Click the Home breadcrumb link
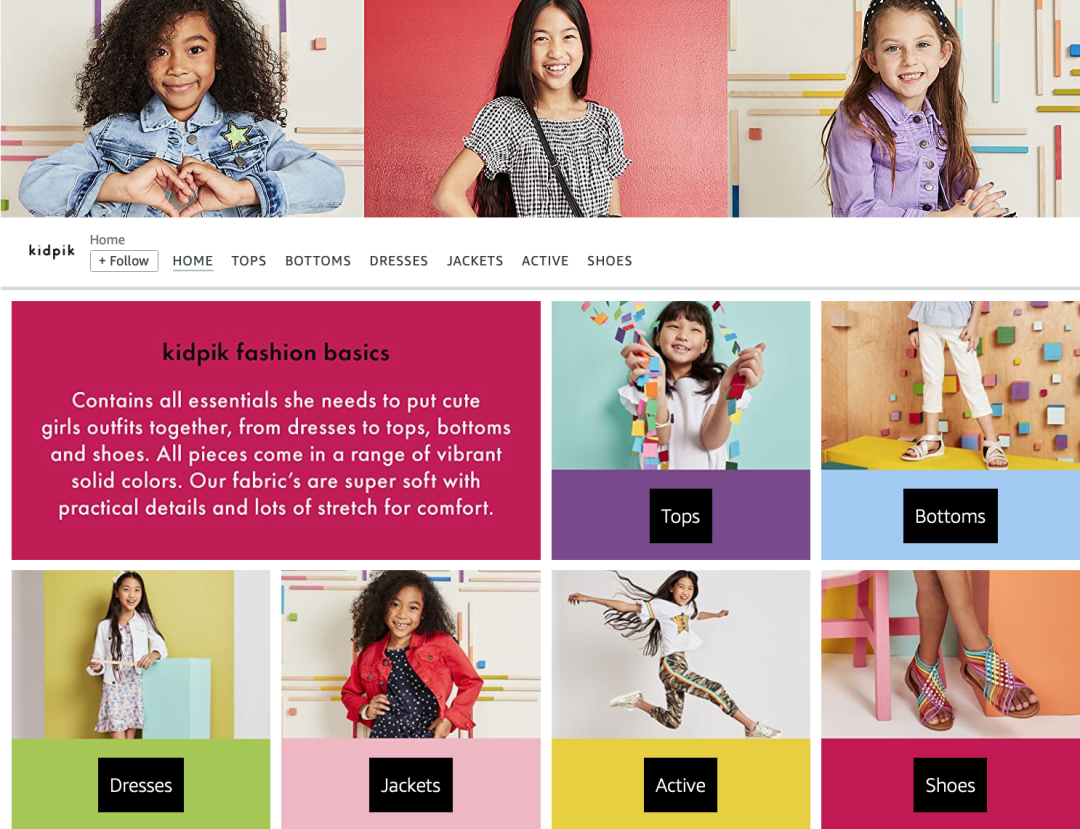 [x=107, y=240]
